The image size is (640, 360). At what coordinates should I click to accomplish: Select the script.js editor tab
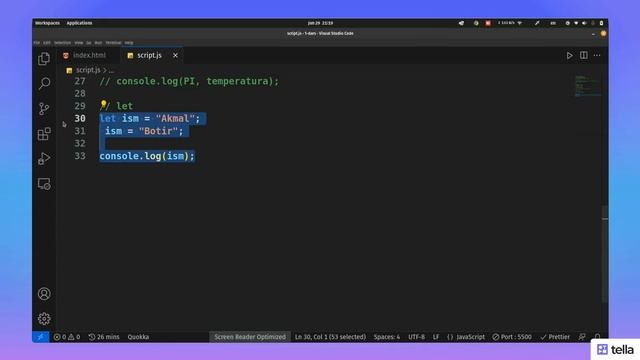pyautogui.click(x=149, y=55)
